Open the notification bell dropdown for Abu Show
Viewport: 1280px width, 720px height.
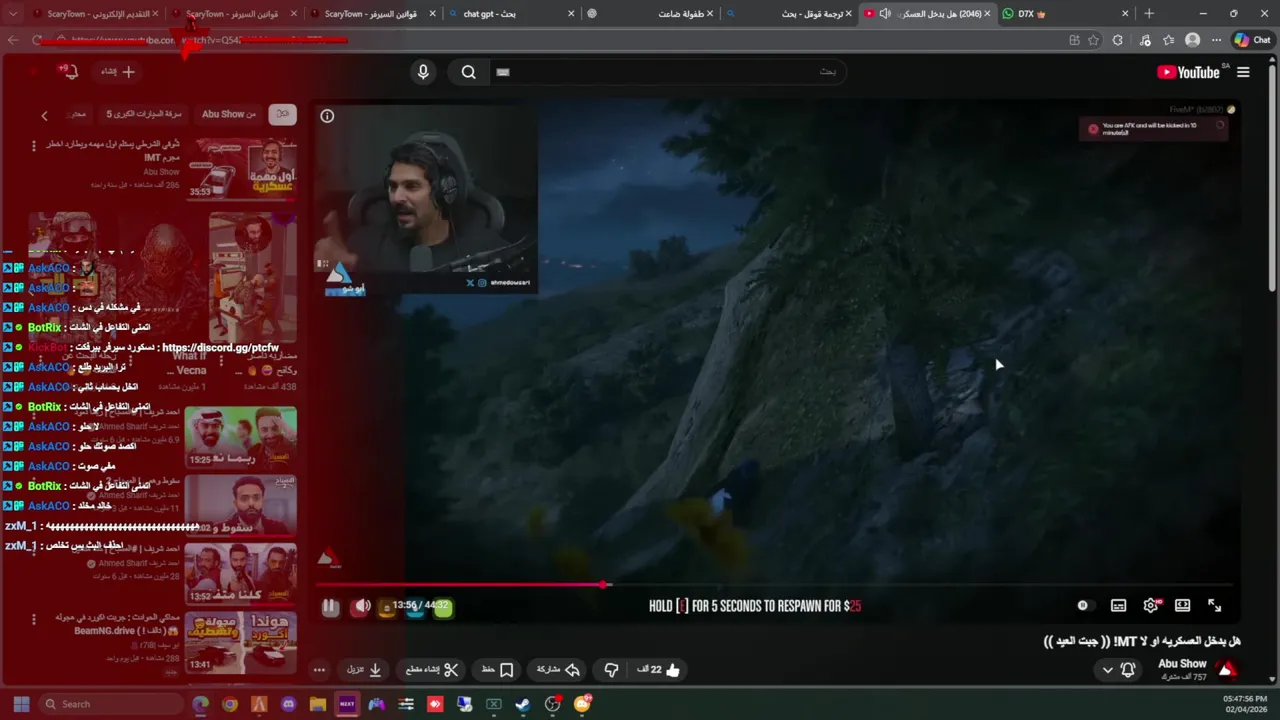(1118, 670)
